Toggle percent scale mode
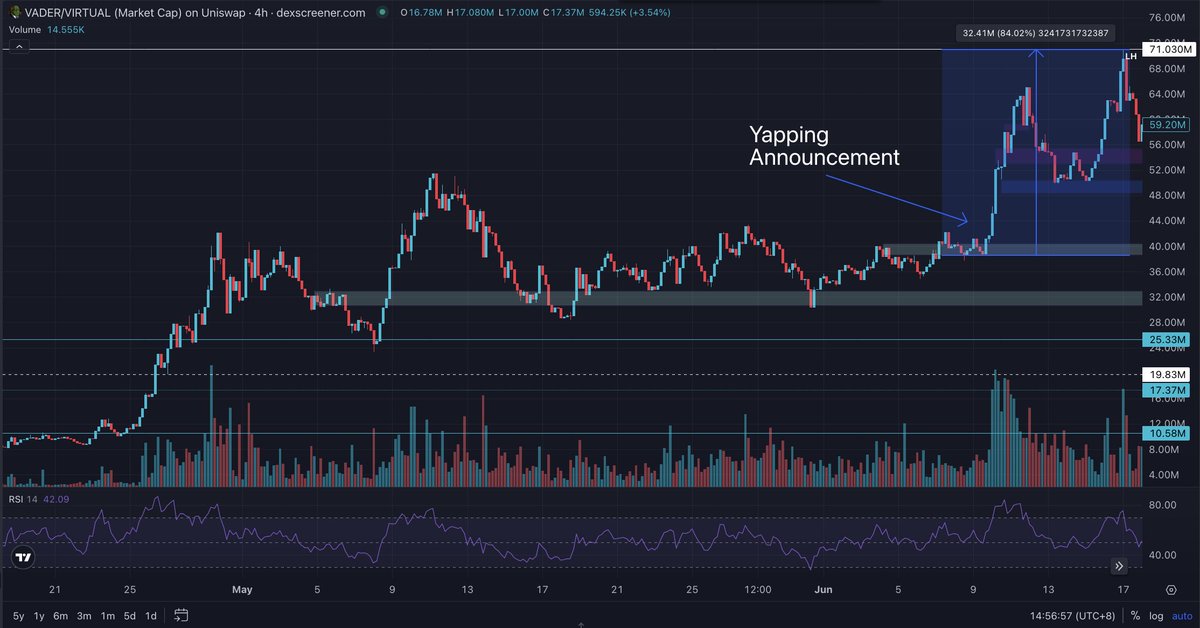This screenshot has height=628, width=1200. coord(1135,615)
